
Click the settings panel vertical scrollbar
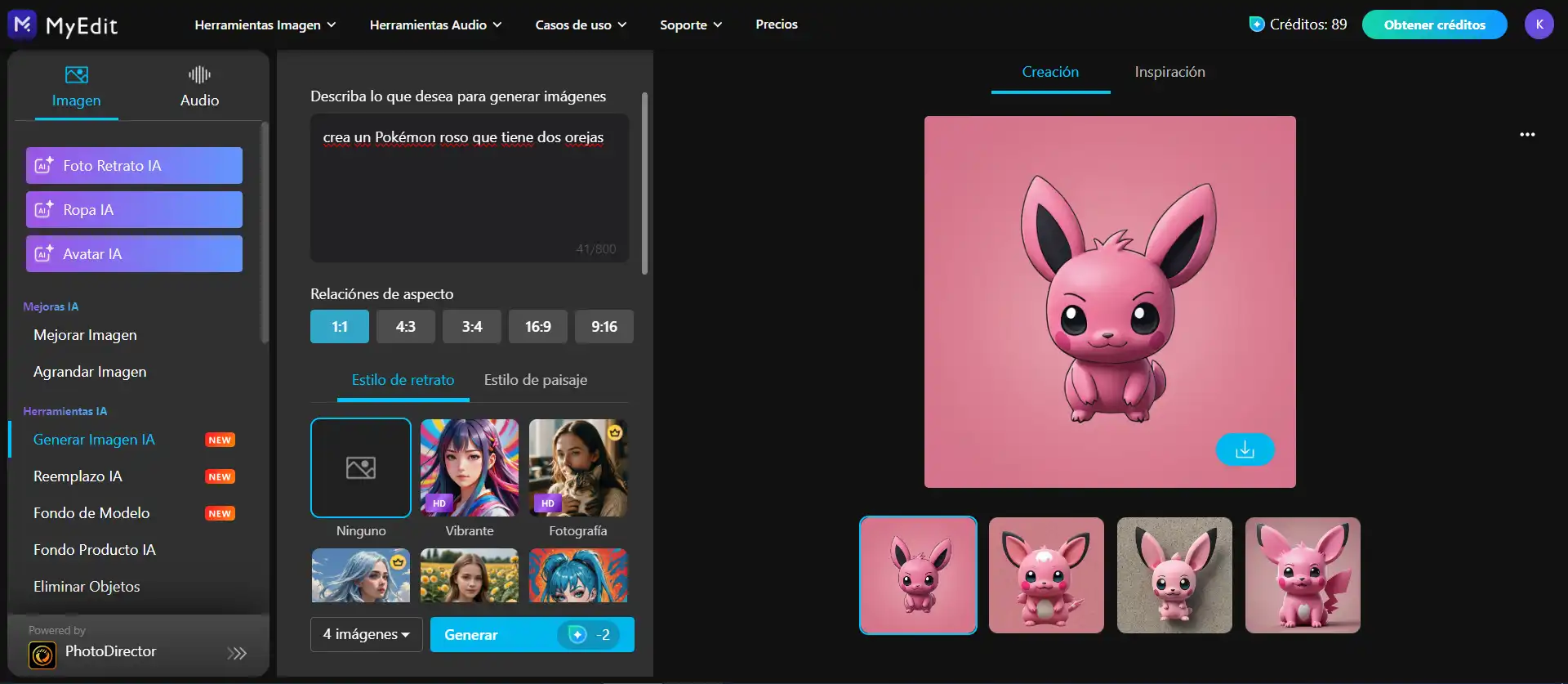click(644, 184)
